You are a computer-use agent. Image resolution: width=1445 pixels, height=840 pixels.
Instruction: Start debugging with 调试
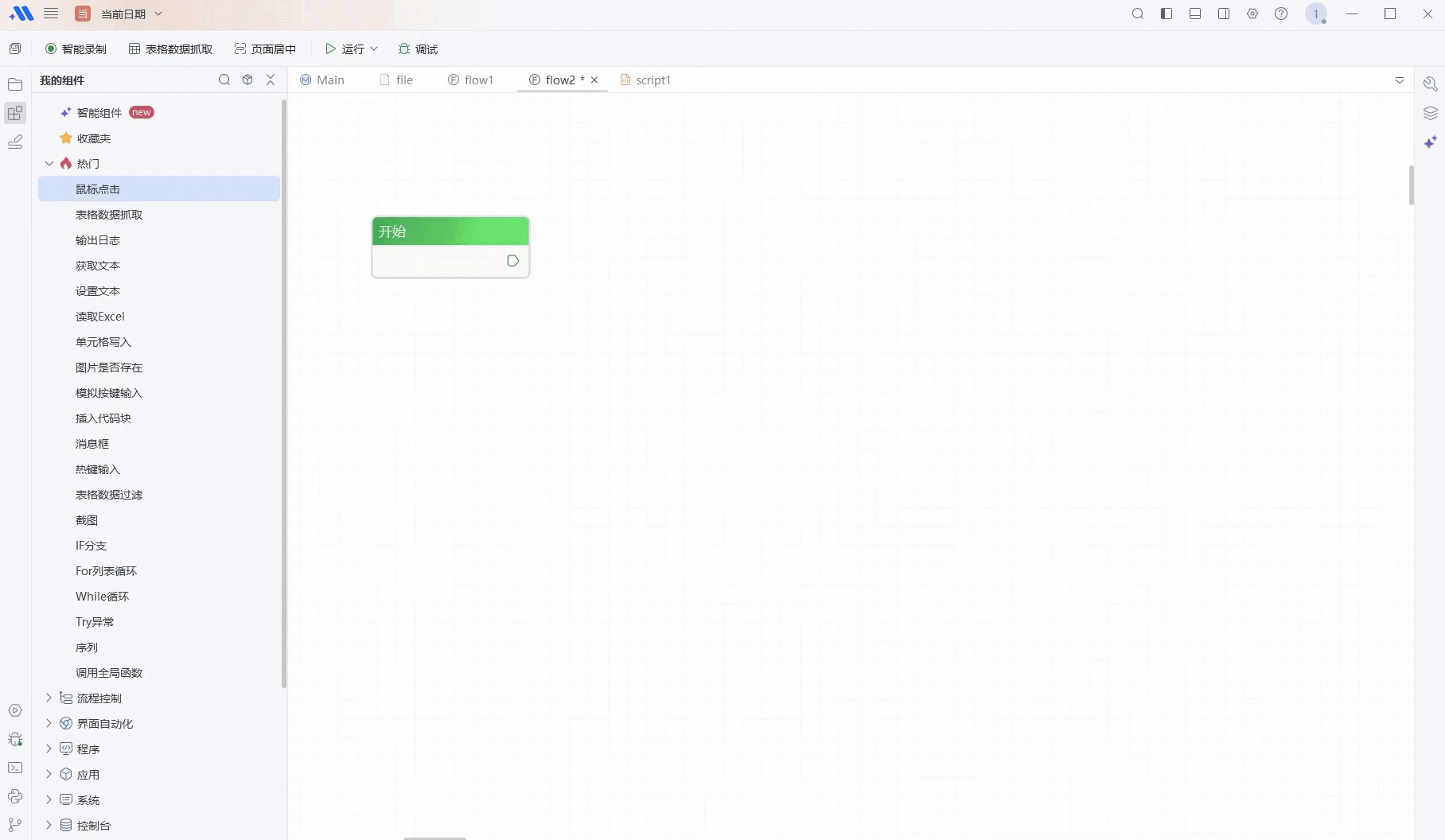pos(418,49)
